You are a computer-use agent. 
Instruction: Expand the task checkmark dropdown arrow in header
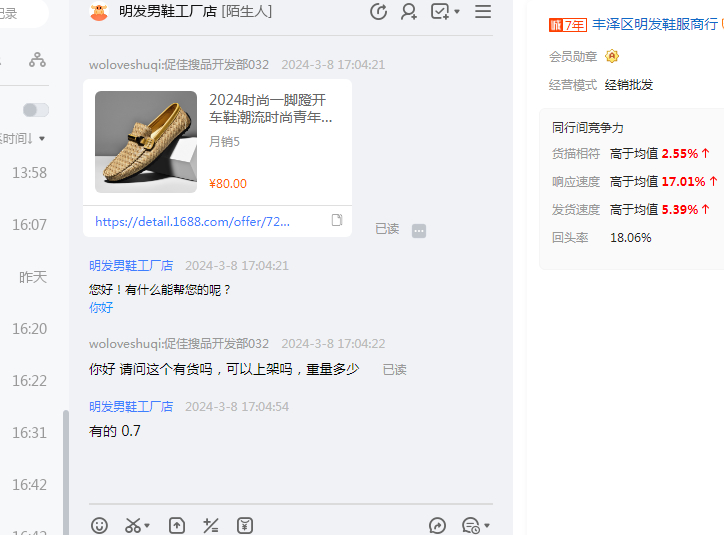457,12
